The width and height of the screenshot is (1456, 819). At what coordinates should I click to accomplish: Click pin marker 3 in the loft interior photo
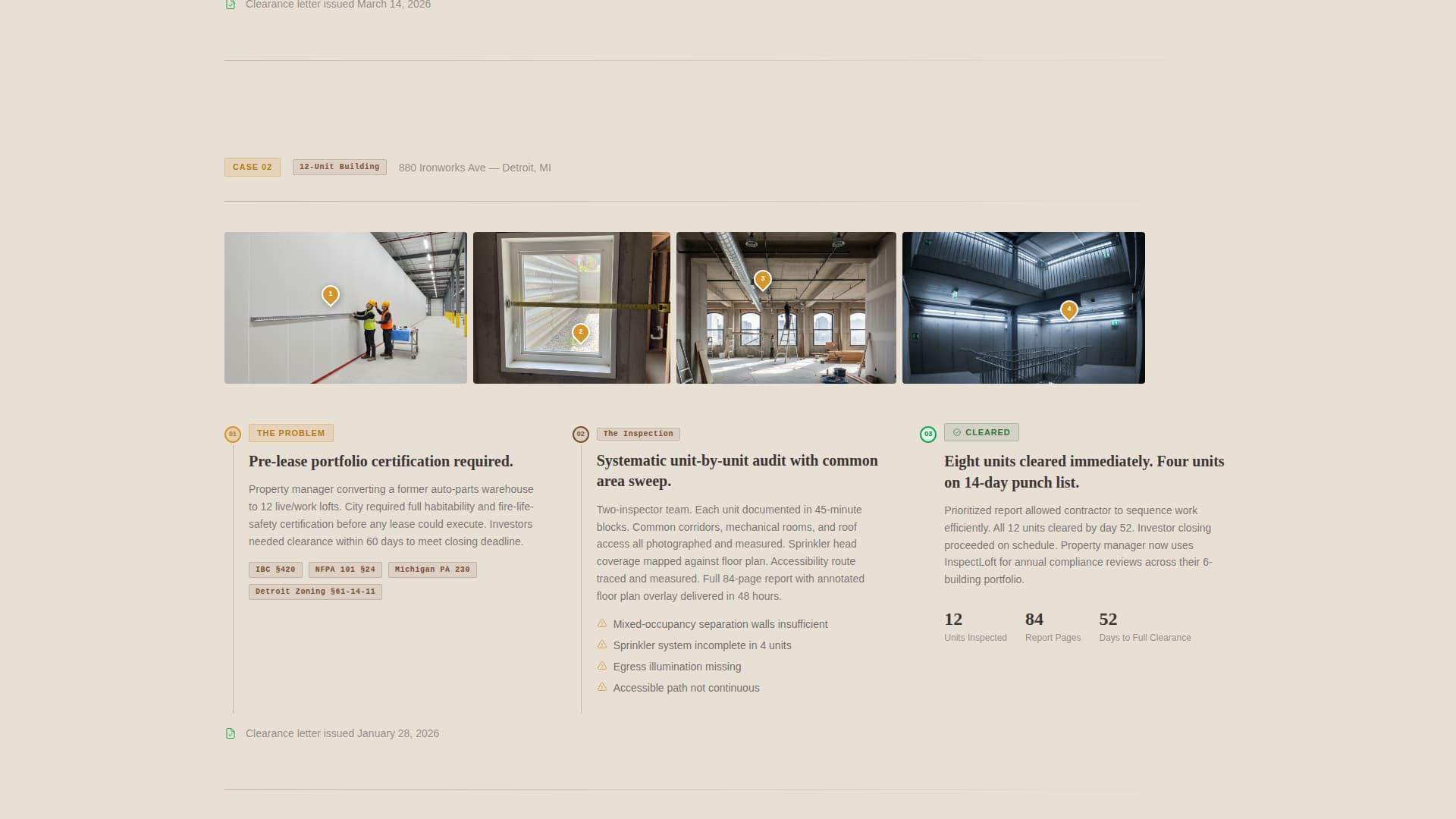(763, 279)
